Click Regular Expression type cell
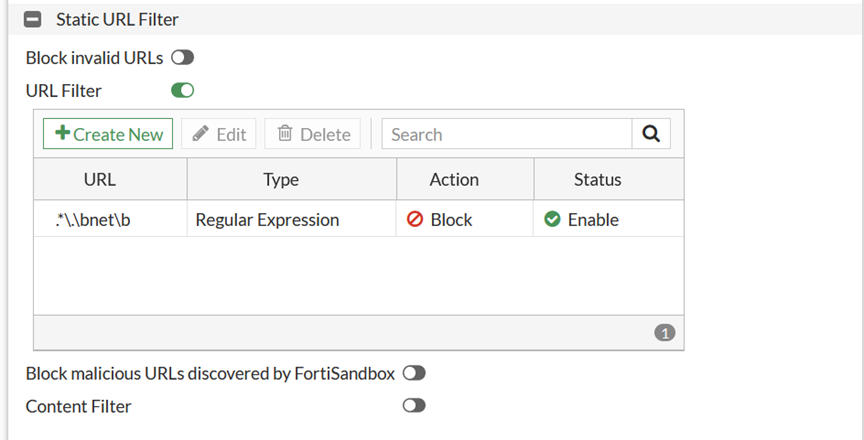This screenshot has height=440, width=864. (x=267, y=219)
